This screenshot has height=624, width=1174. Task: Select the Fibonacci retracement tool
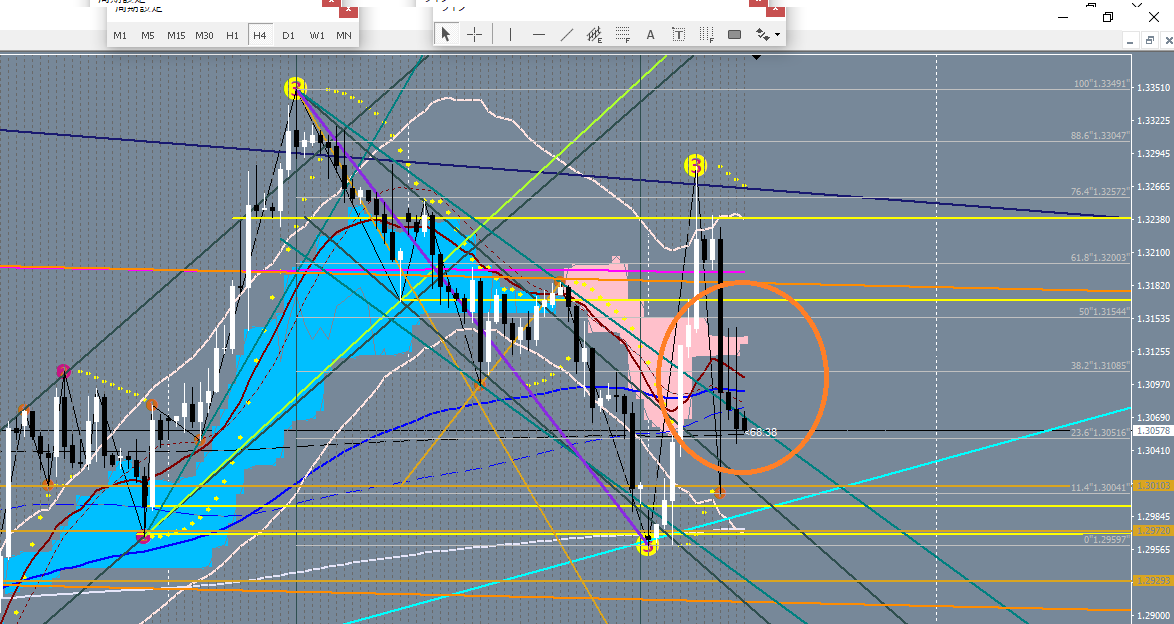tap(622, 34)
